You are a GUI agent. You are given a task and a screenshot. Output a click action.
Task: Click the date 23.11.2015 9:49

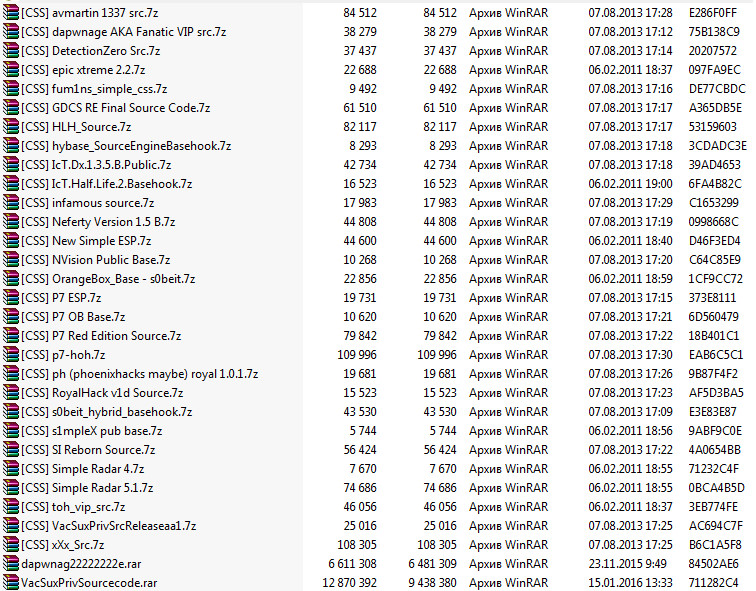627,564
